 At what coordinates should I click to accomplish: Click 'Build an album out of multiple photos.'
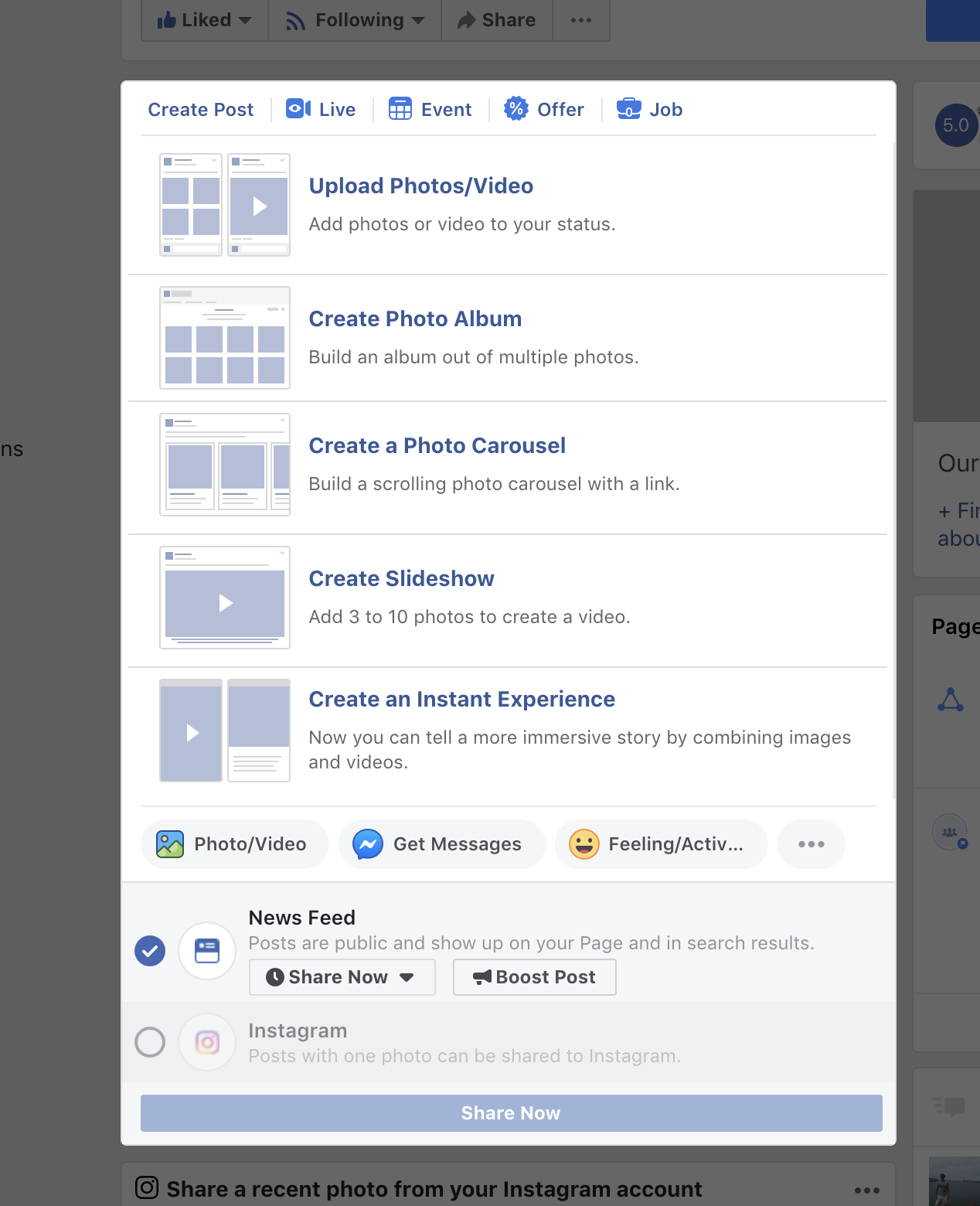click(x=474, y=357)
